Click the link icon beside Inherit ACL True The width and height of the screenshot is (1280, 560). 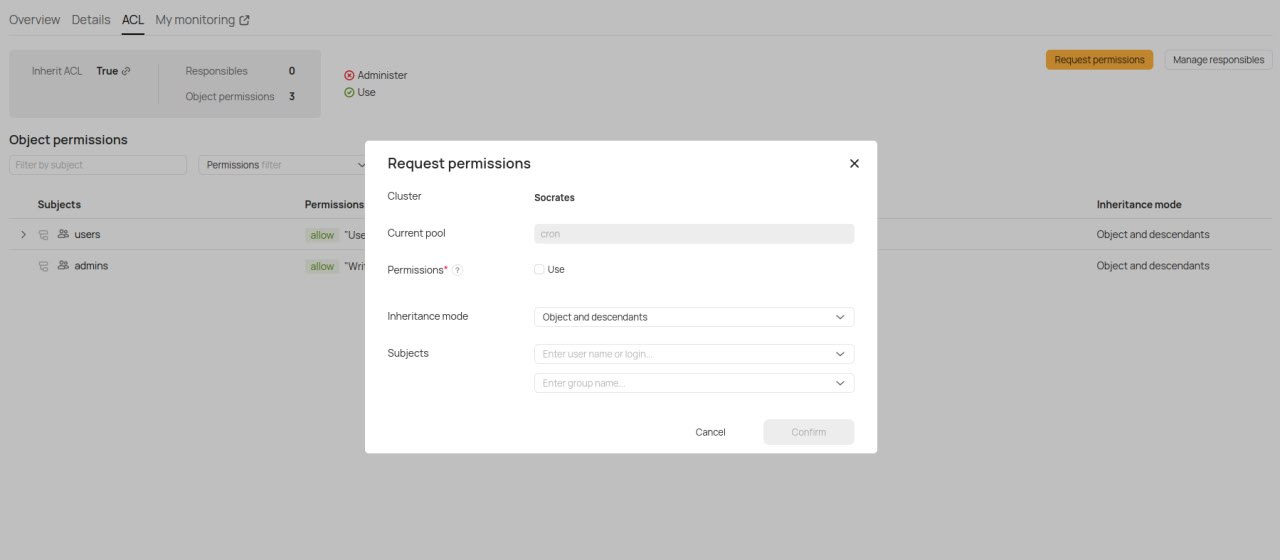pyautogui.click(x=126, y=71)
